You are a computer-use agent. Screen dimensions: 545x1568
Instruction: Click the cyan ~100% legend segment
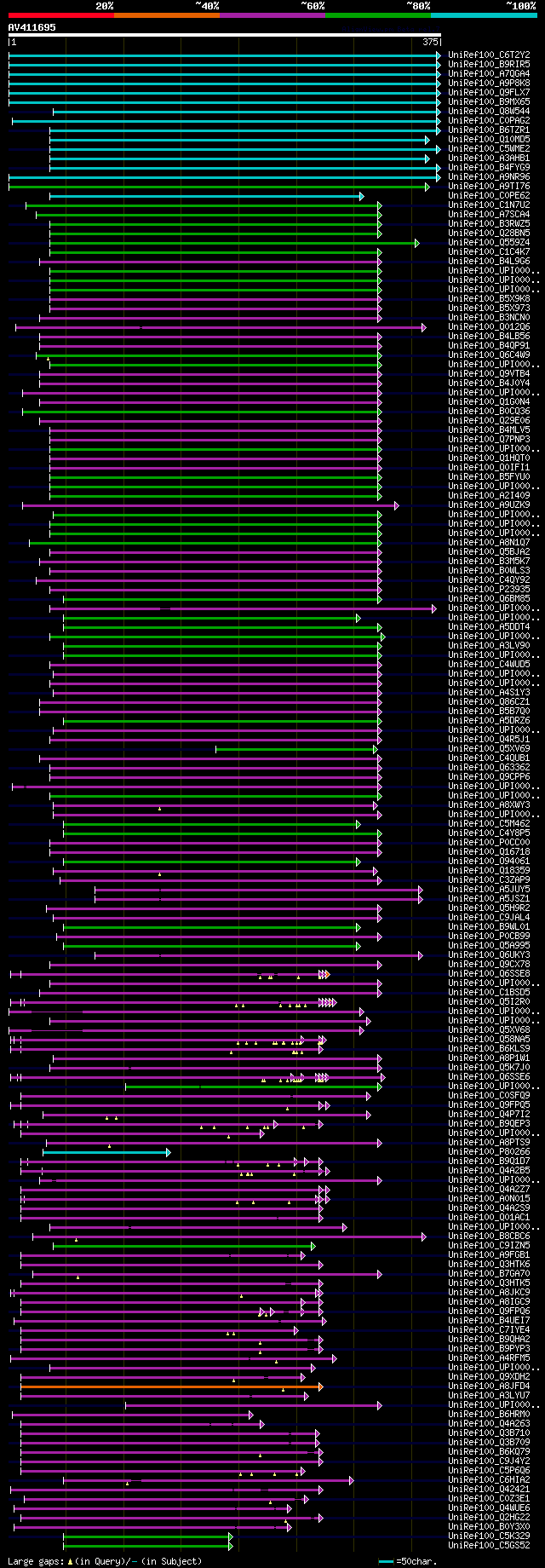[484, 15]
